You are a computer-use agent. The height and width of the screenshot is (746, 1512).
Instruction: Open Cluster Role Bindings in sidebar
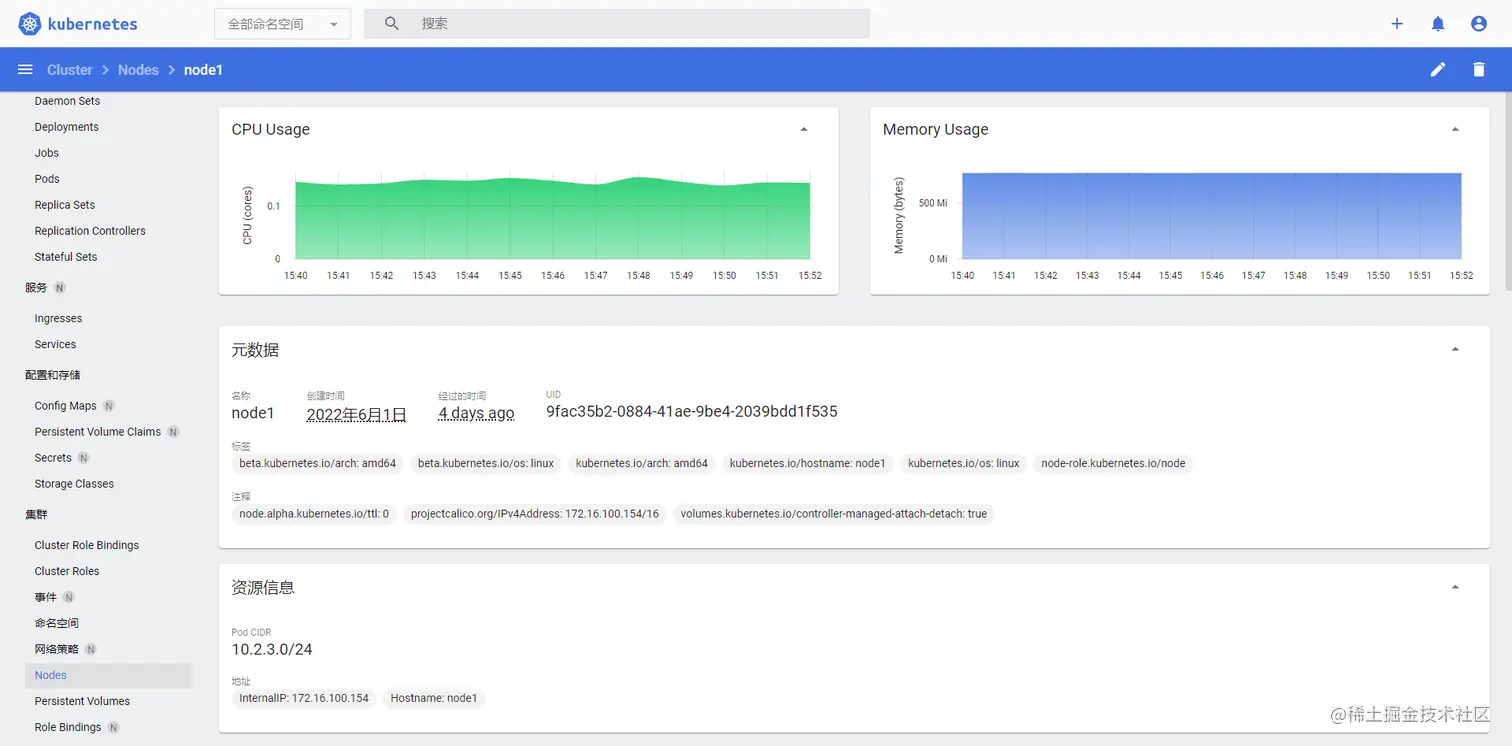pyautogui.click(x=87, y=545)
